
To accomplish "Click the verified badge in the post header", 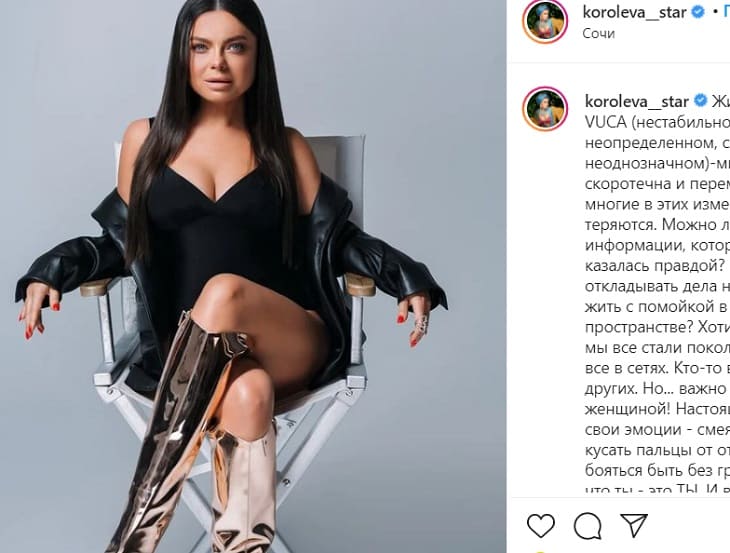I will (698, 12).
